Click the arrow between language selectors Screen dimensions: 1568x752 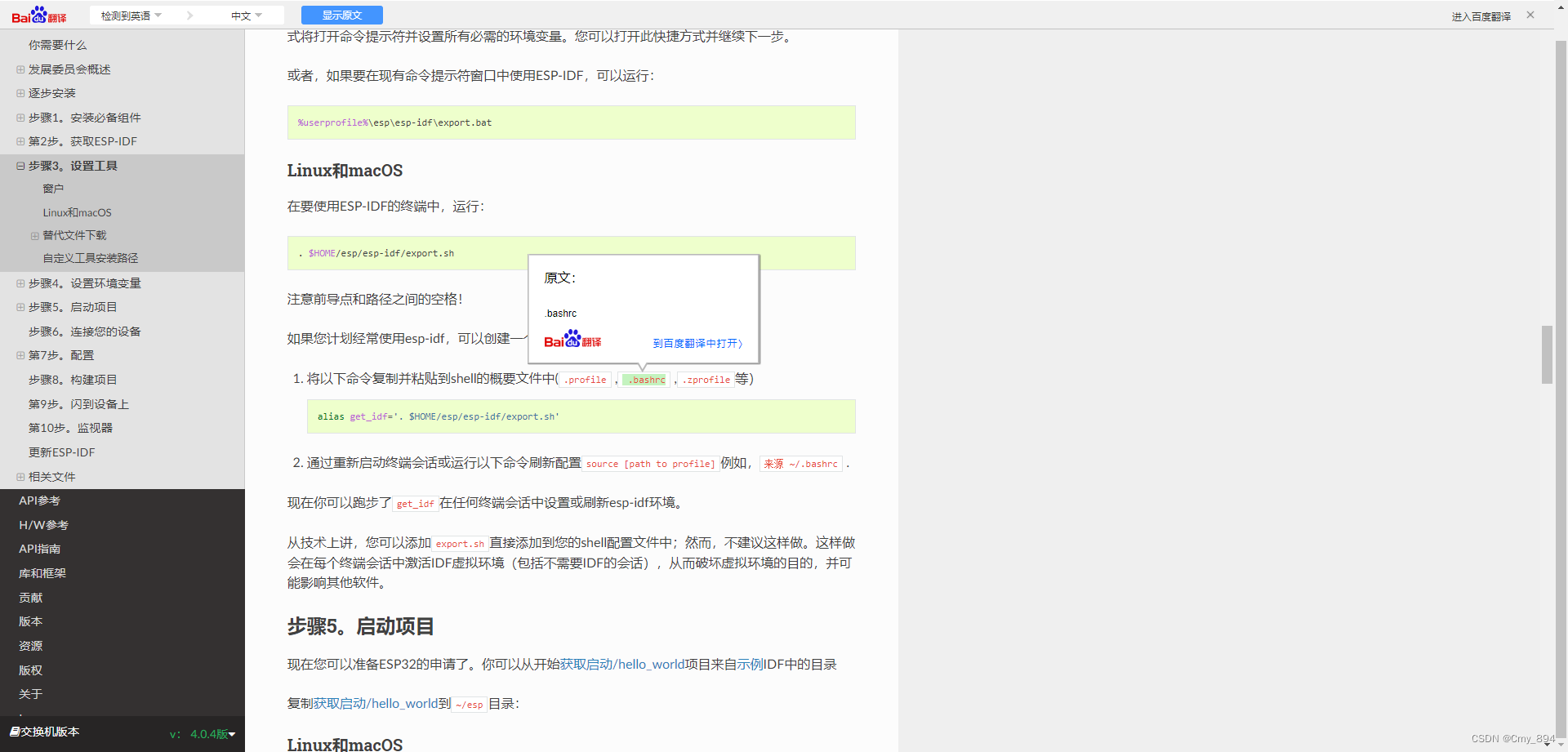pos(189,16)
